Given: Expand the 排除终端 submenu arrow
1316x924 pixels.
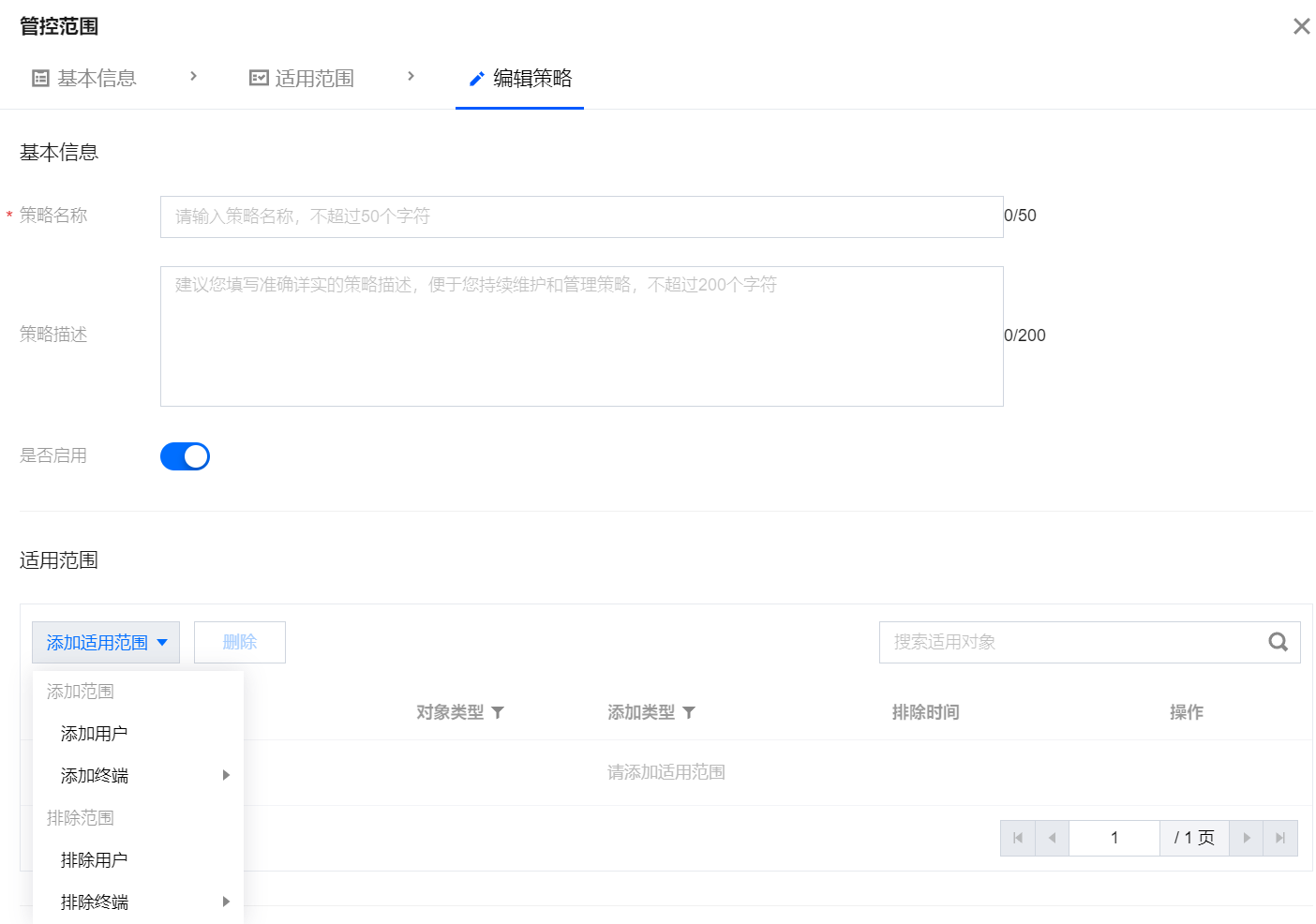Looking at the screenshot, I should pyautogui.click(x=225, y=902).
